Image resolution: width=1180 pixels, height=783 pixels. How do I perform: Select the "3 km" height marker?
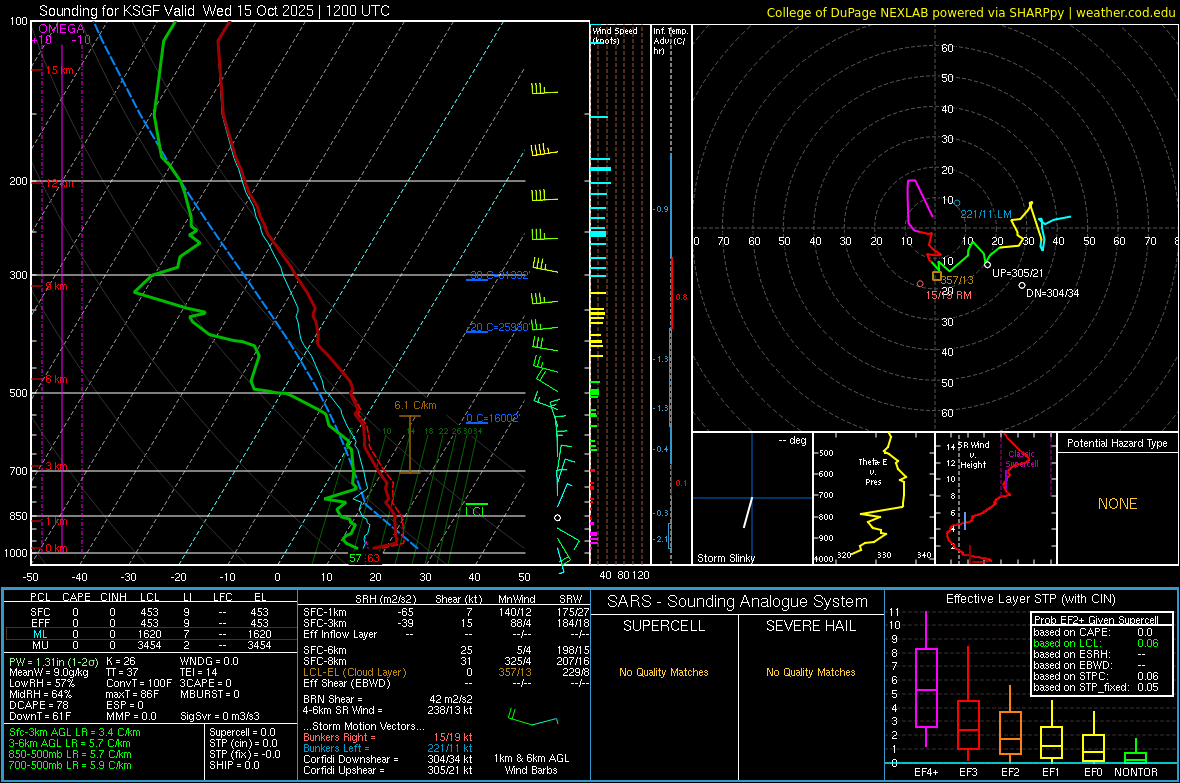click(x=56, y=467)
